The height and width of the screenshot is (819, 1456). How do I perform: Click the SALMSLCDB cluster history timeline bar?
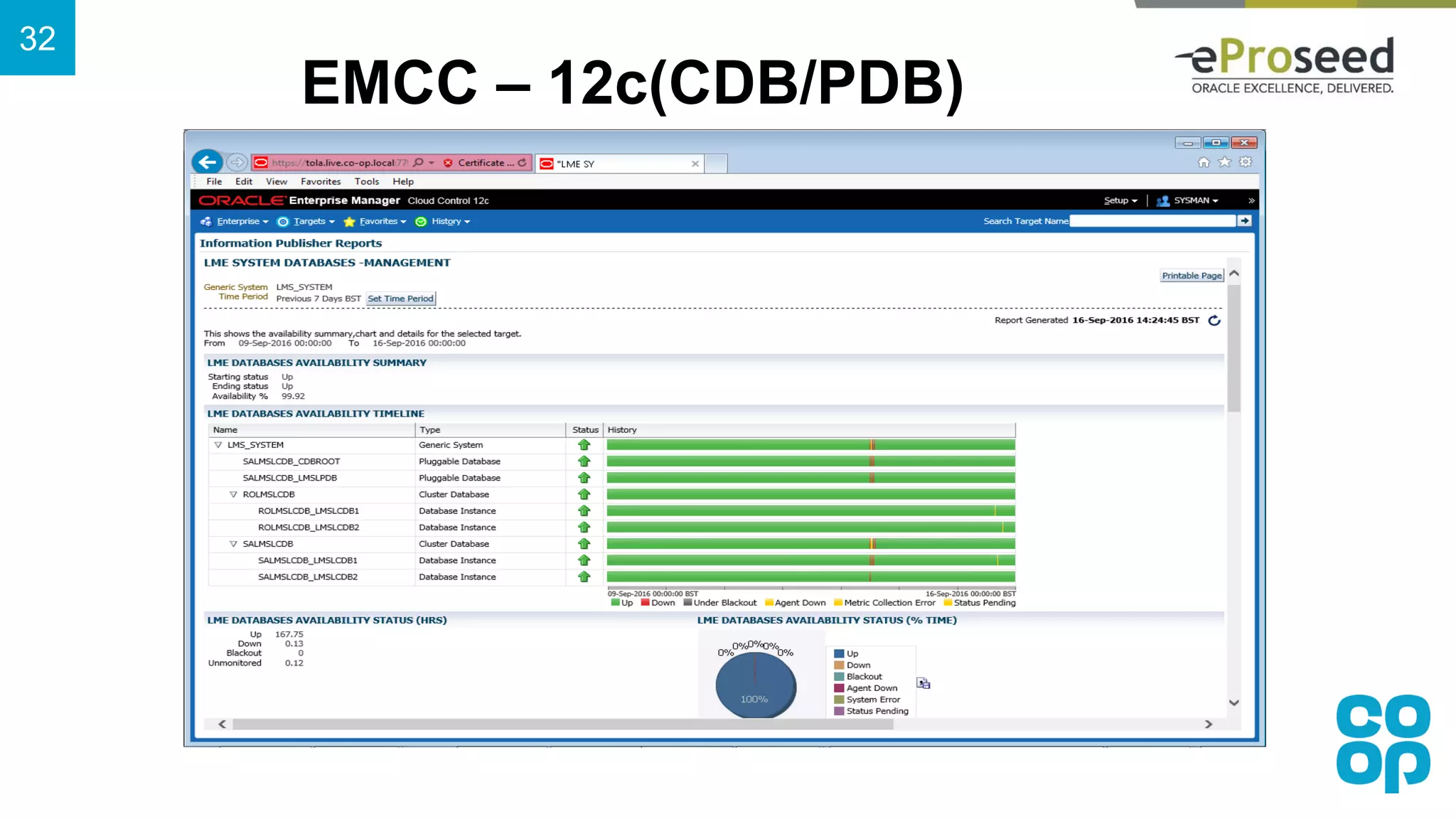(810, 544)
